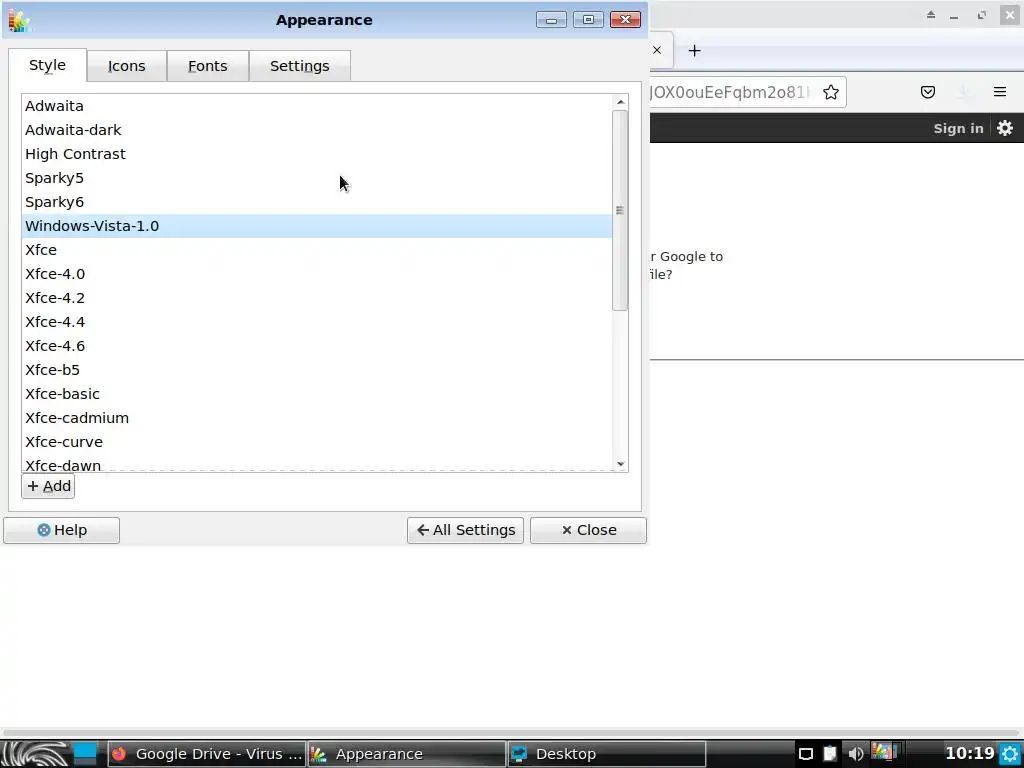Choose the Xfce-basic style
The width and height of the screenshot is (1024, 768).
click(317, 394)
